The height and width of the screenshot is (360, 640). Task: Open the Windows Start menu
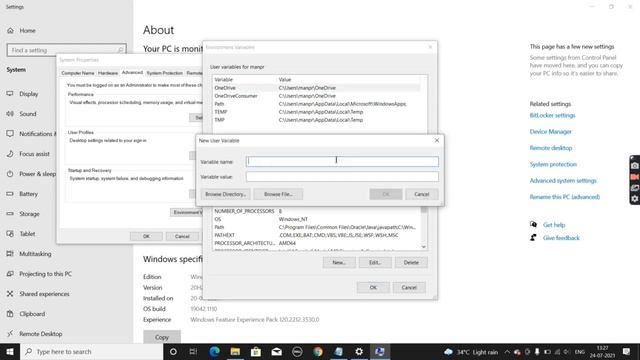pos(10,351)
